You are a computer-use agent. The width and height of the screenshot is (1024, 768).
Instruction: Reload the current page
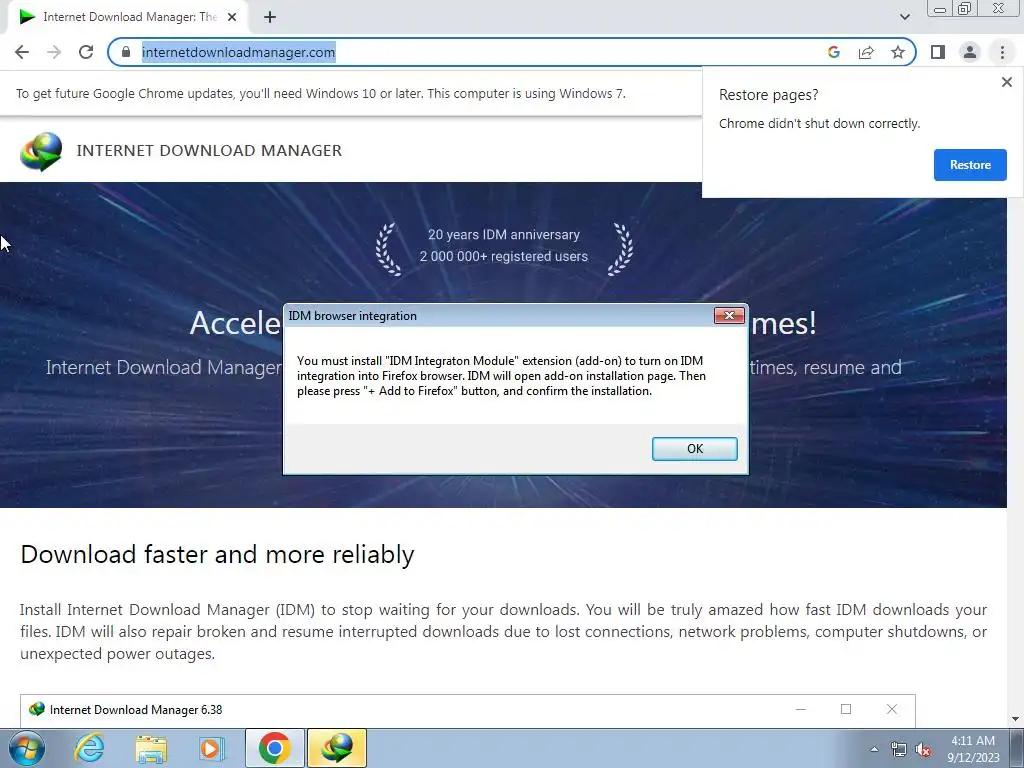point(86,52)
